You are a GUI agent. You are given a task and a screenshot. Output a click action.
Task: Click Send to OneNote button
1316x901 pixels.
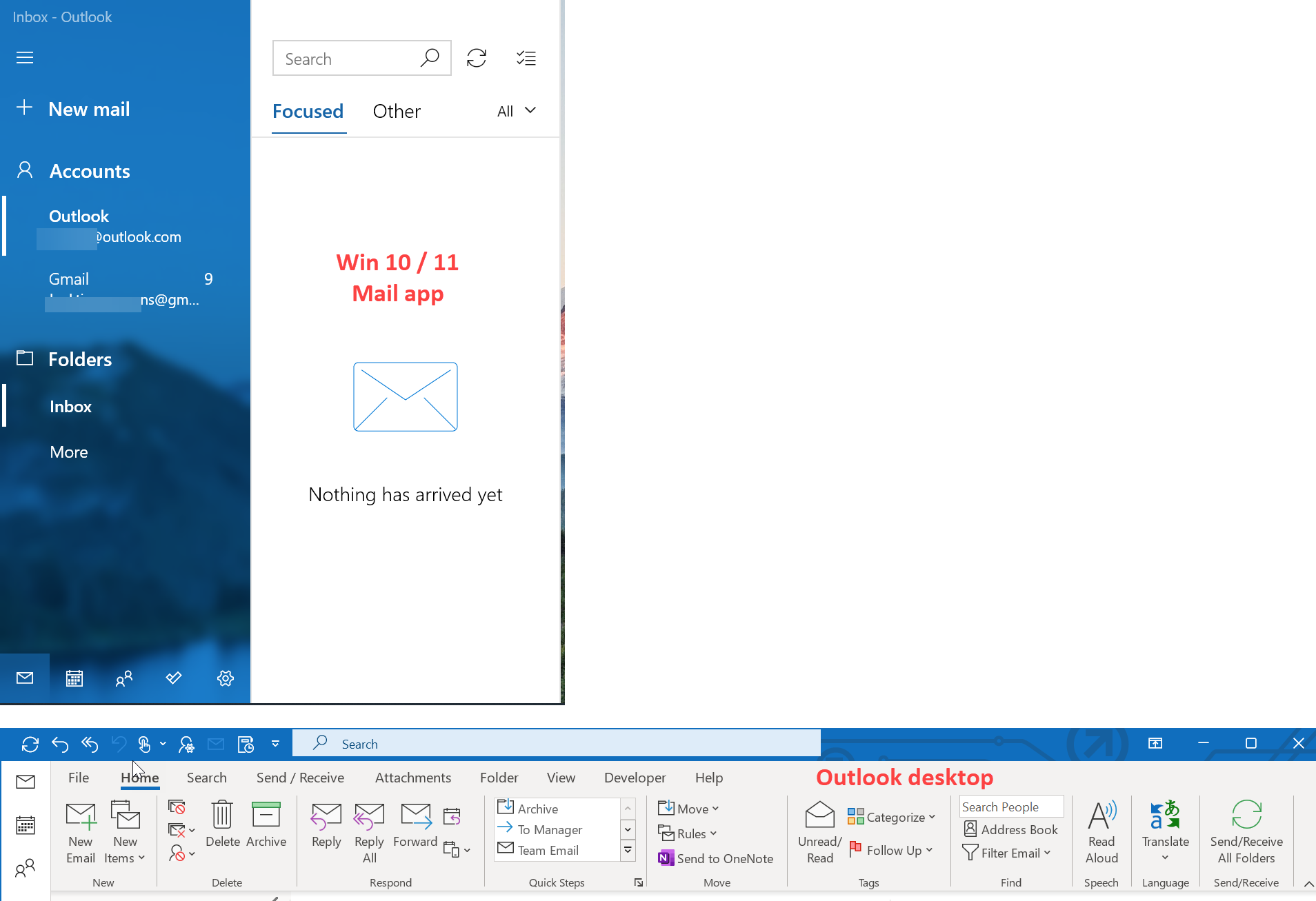coord(715,858)
